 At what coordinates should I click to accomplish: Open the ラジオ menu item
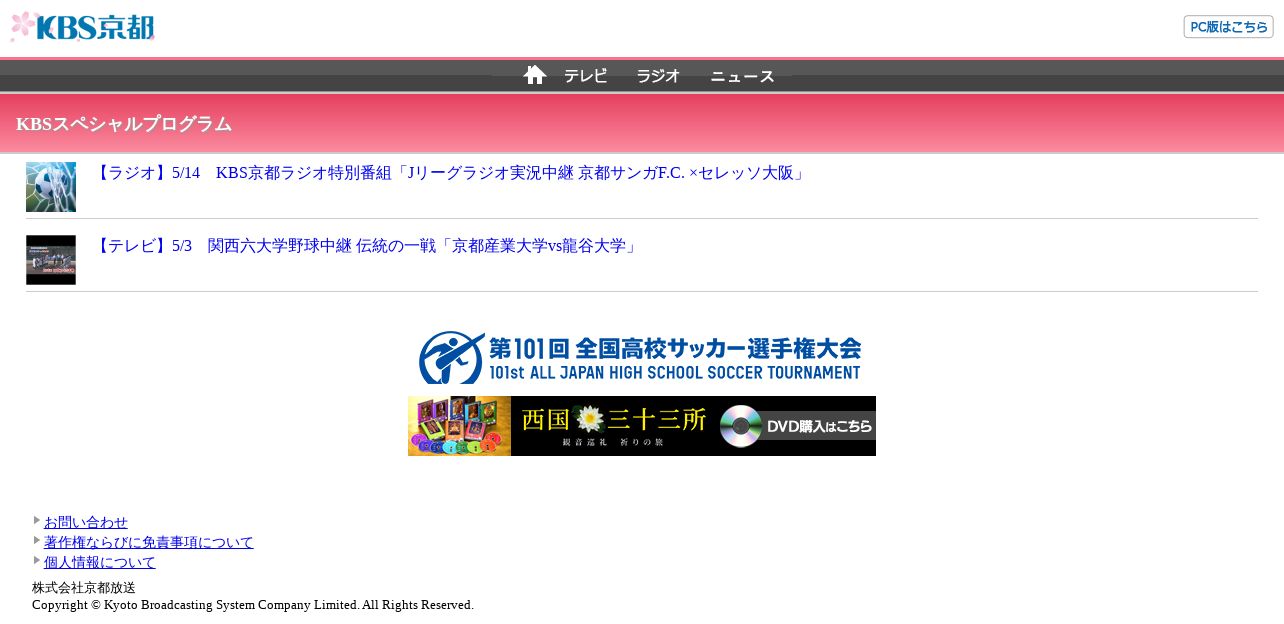coord(658,76)
